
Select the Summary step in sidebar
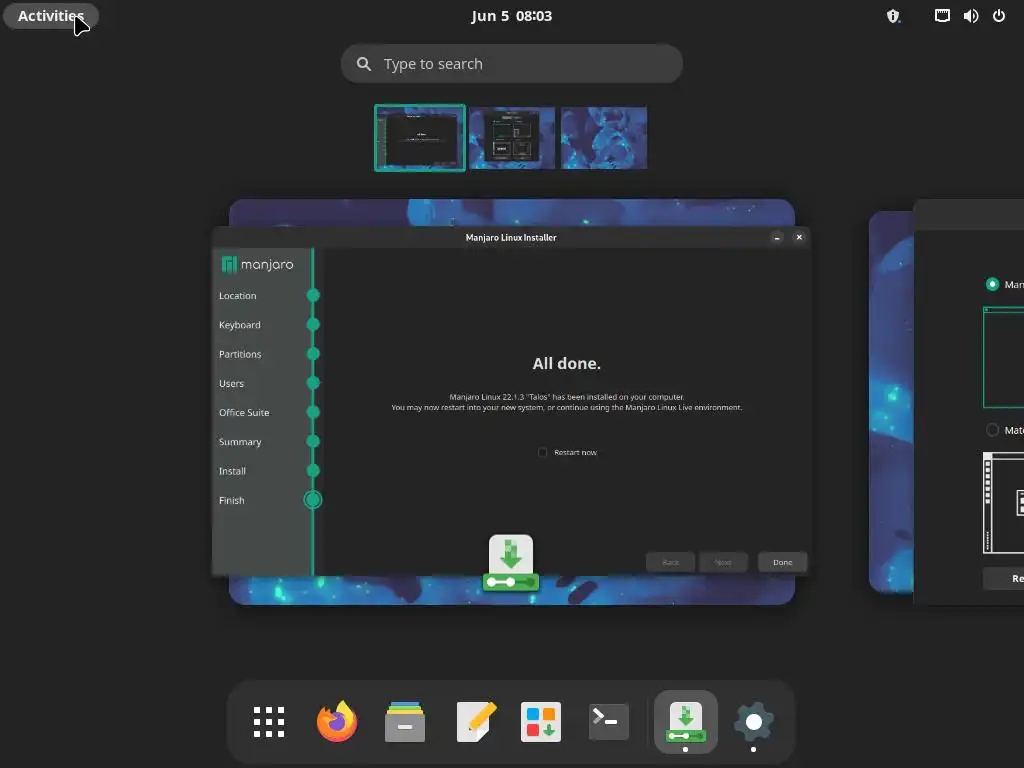[x=240, y=442]
